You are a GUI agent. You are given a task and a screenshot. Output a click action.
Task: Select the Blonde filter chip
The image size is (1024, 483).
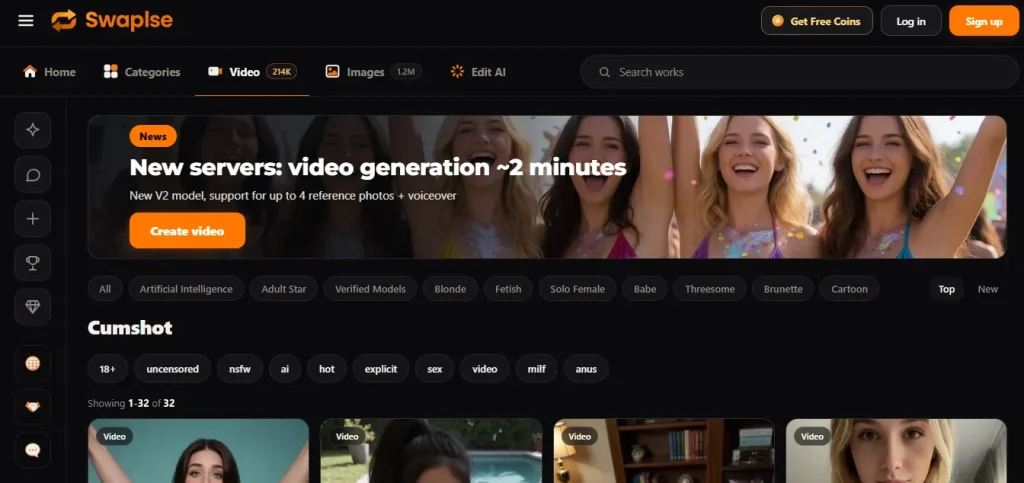[x=450, y=289]
